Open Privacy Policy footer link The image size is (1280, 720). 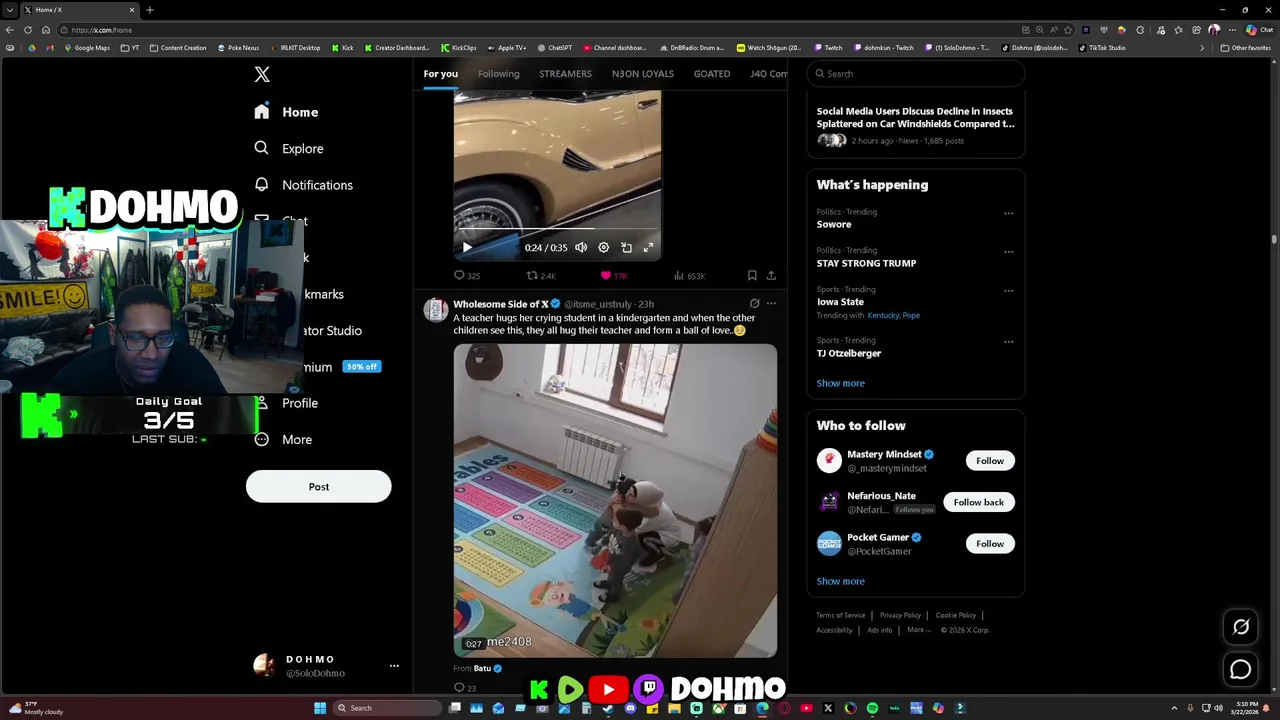pyautogui.click(x=900, y=616)
